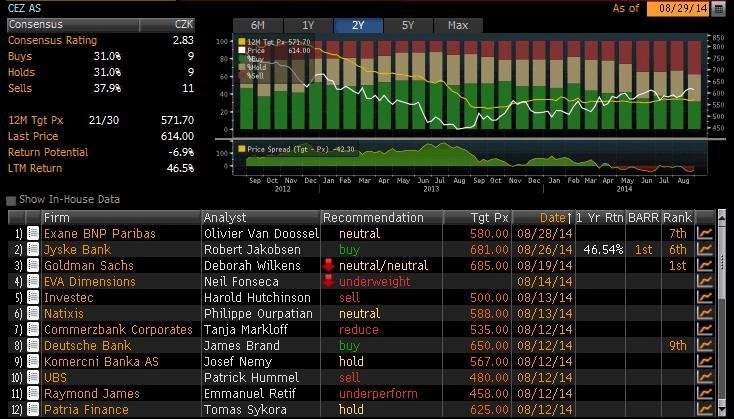Open the chart icon in the Jyske Bank row
The image size is (734, 419).
(x=705, y=249)
